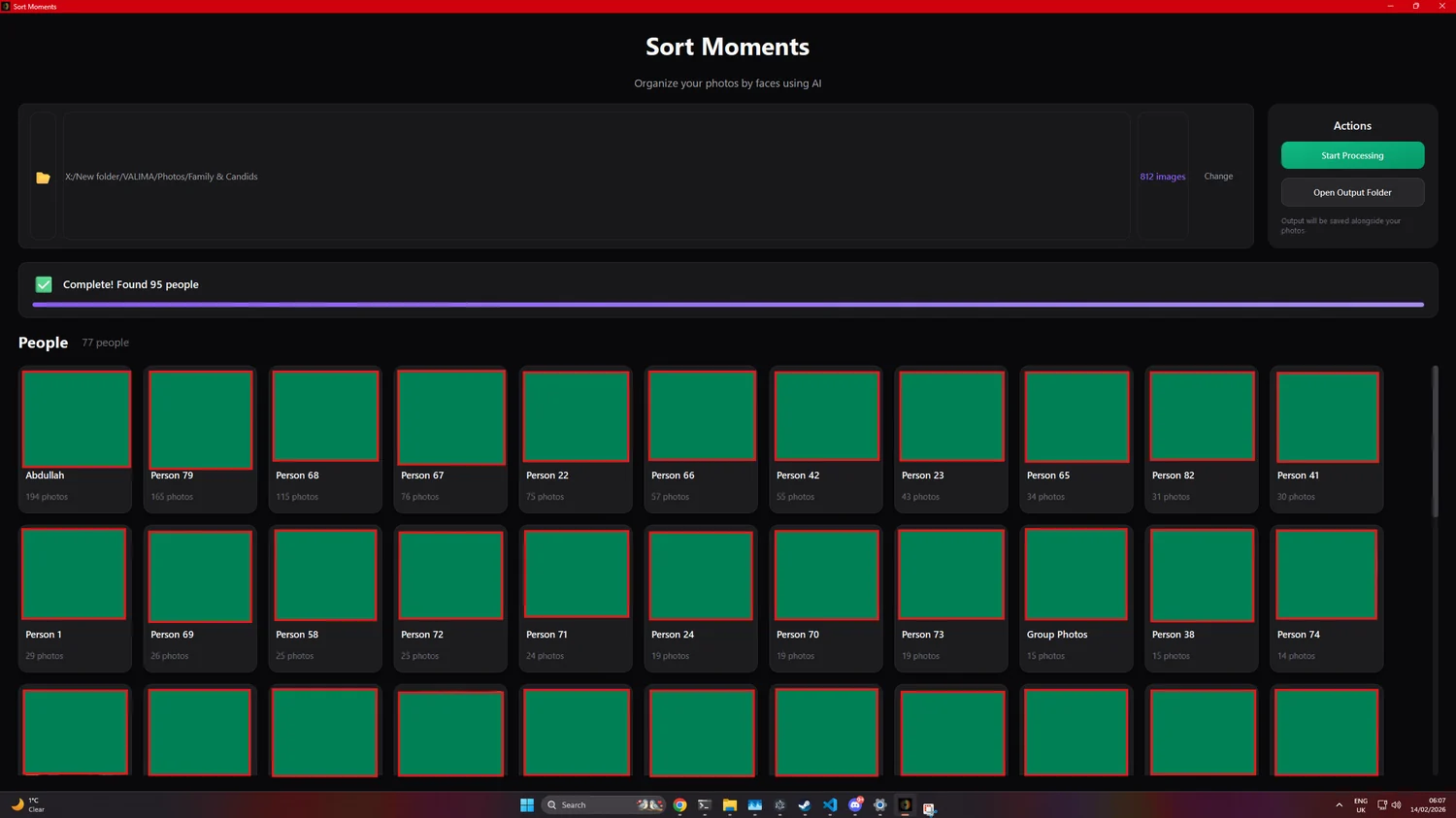Click Open Output Folder button

(1352, 192)
